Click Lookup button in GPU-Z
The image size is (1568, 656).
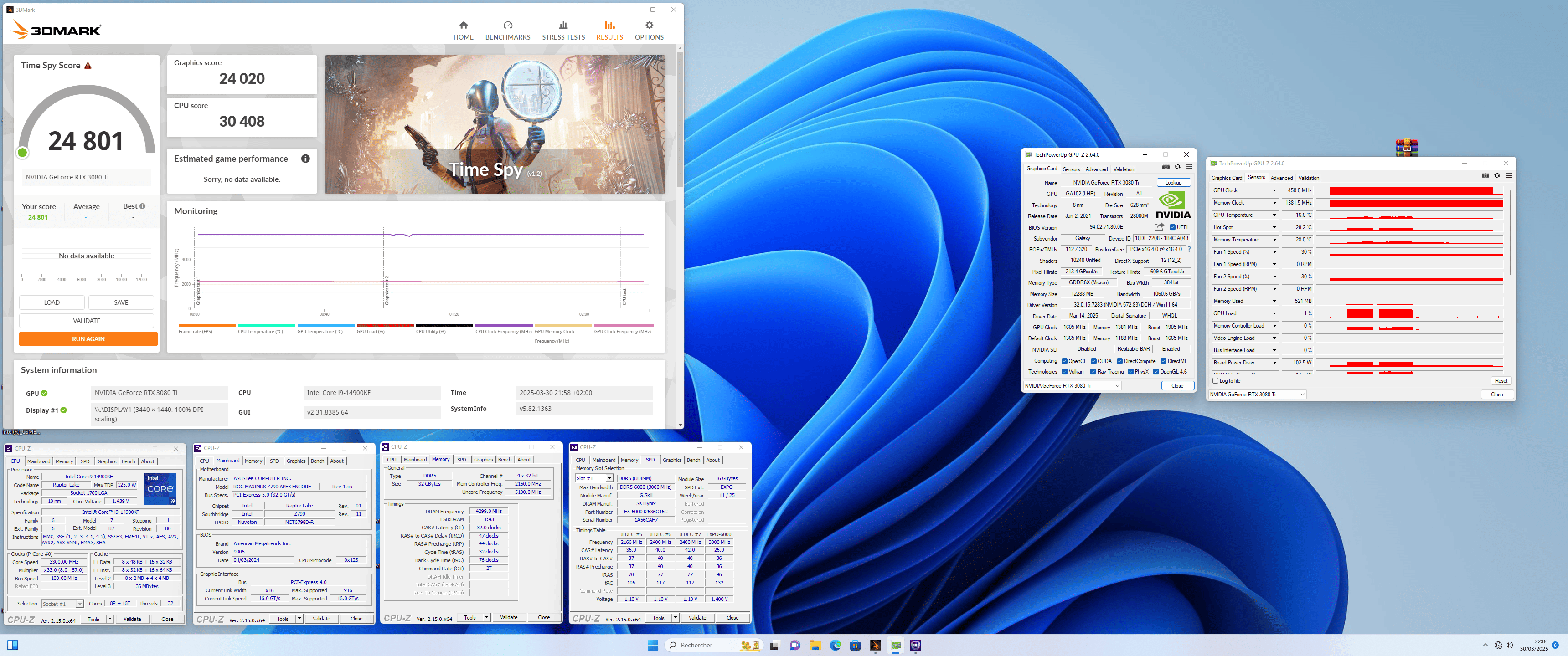(x=1173, y=183)
